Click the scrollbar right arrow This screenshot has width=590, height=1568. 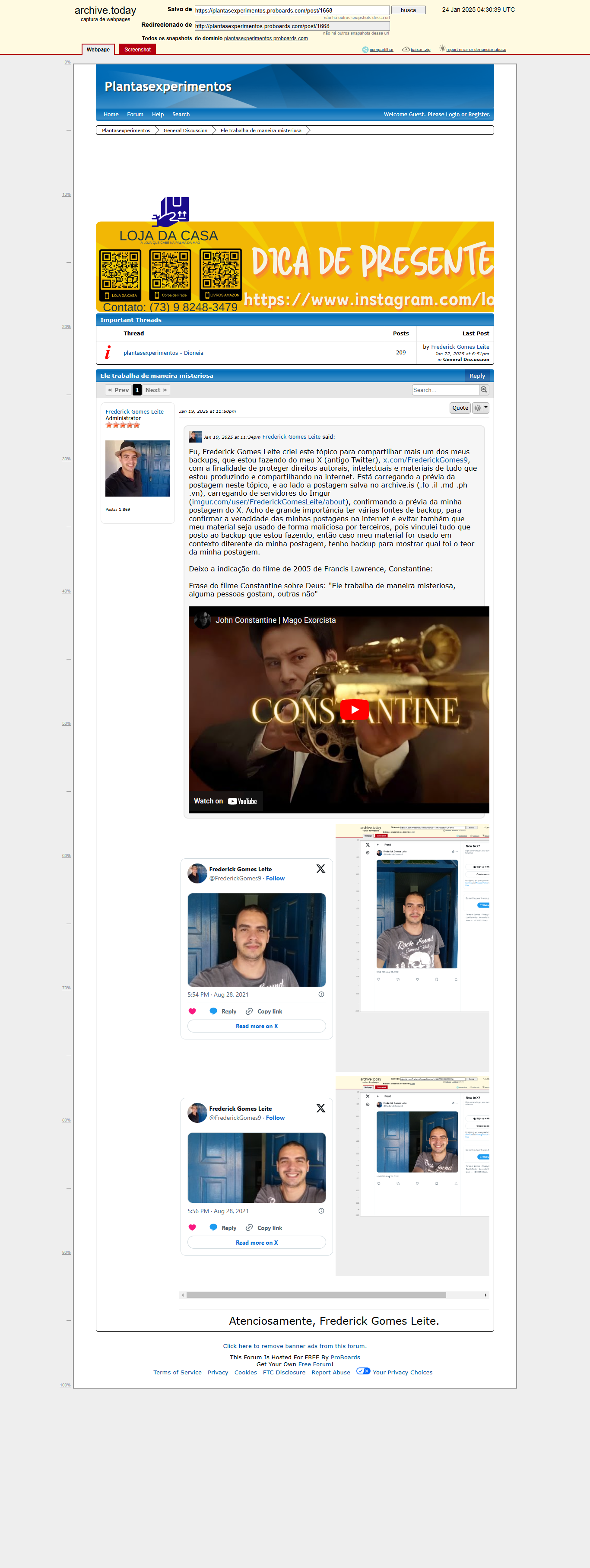point(485,1295)
